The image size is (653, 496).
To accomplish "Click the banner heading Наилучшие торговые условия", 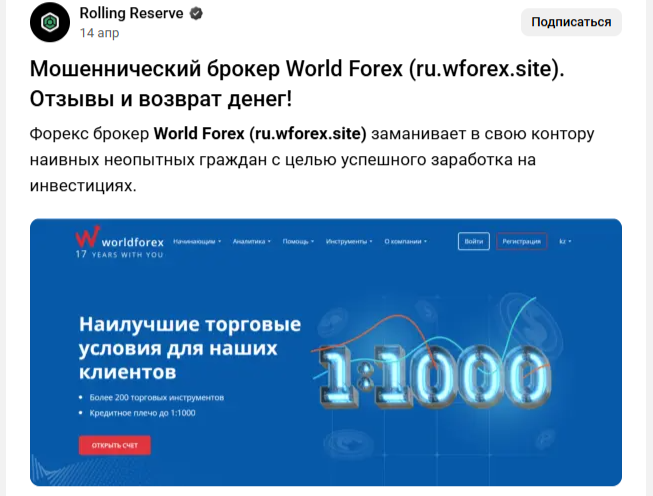I will coord(190,348).
